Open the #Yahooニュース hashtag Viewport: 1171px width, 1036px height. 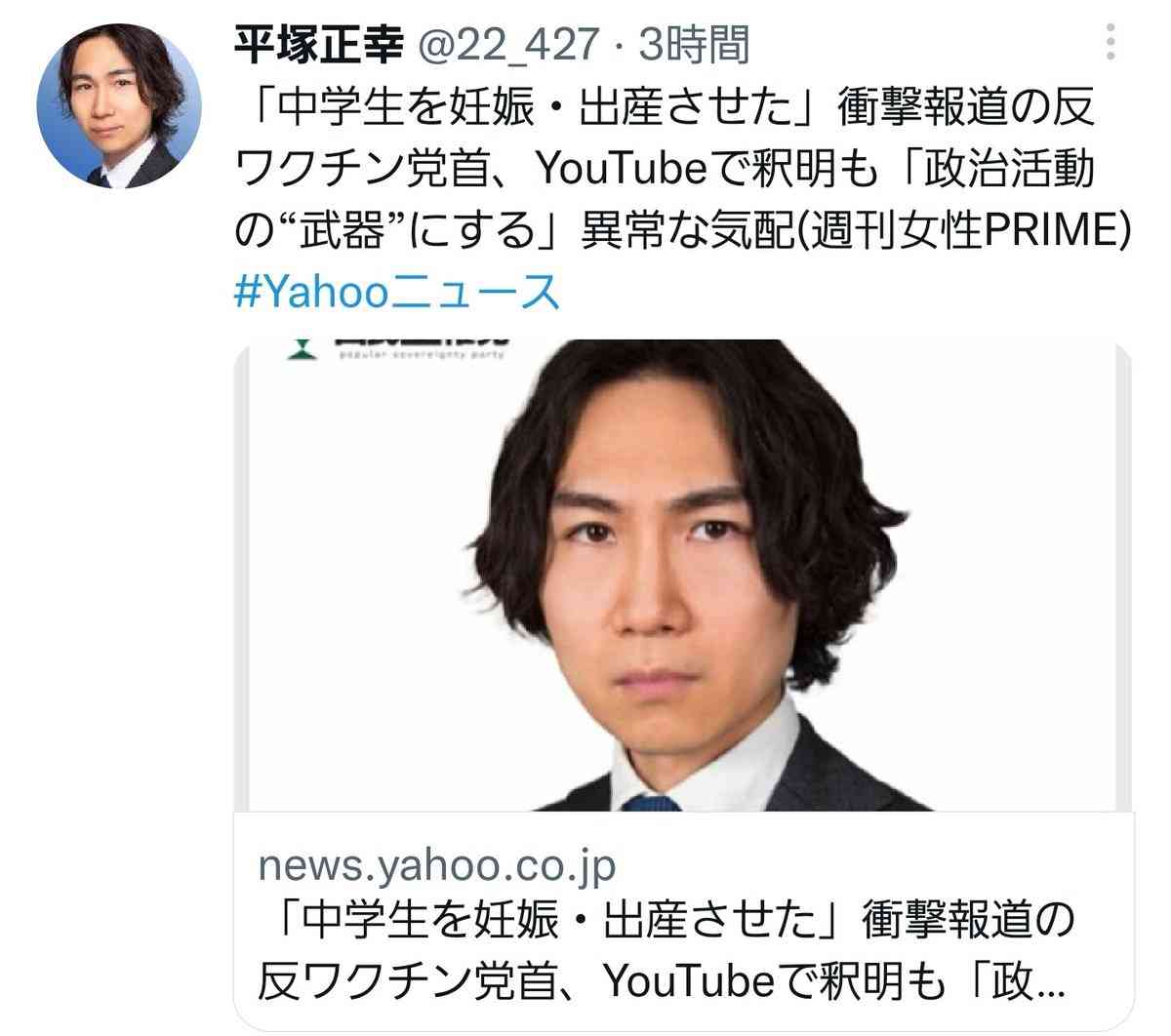pos(398,293)
